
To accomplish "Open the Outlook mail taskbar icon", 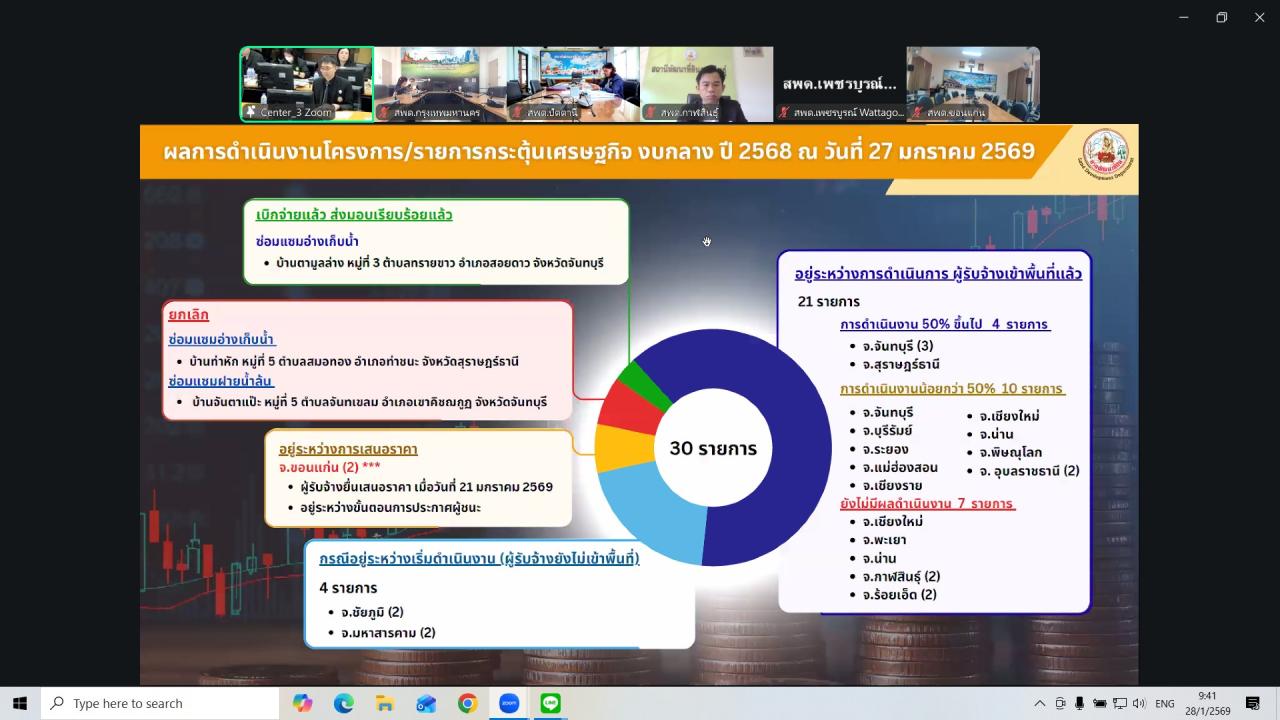I will click(426, 703).
